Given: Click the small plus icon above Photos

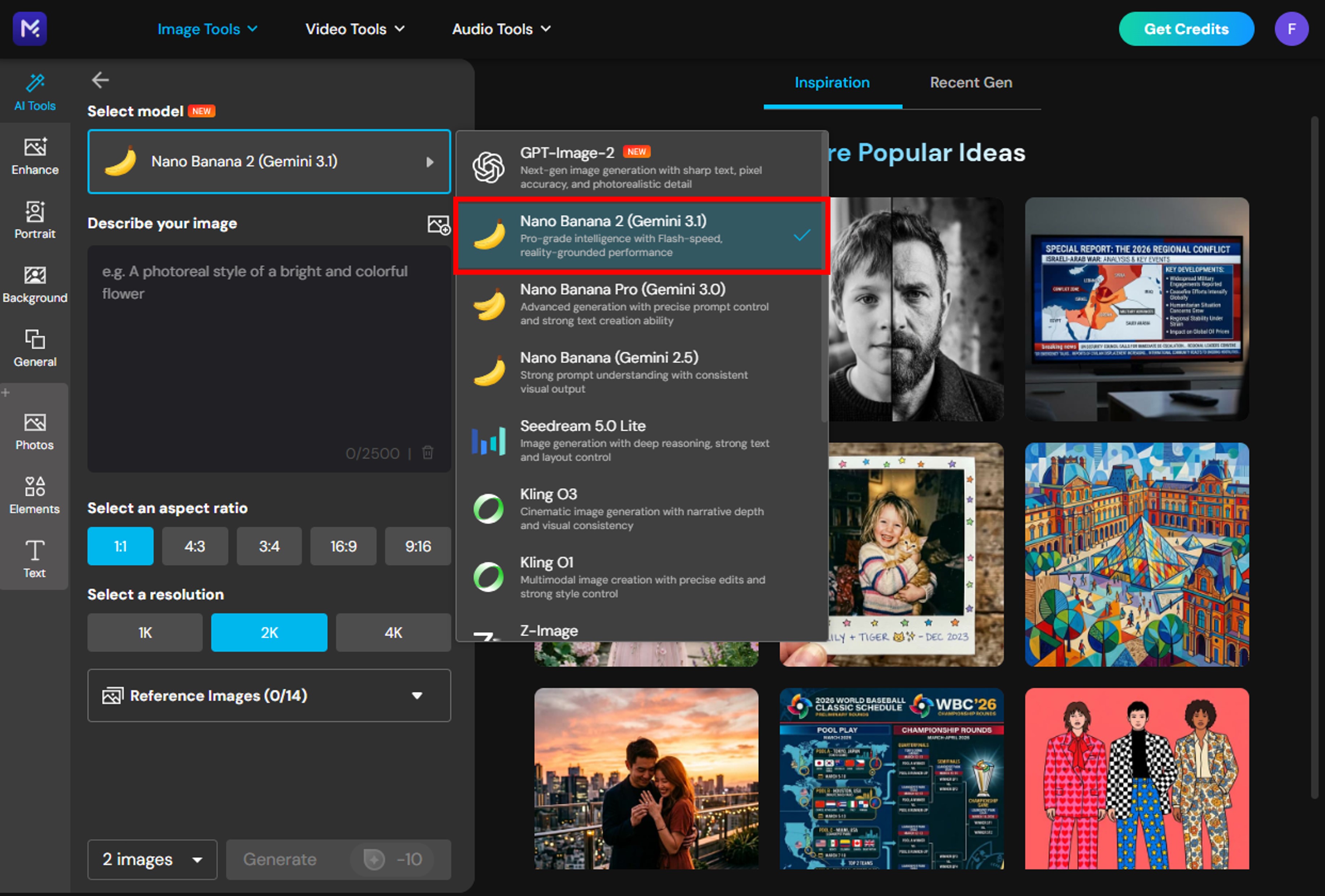Looking at the screenshot, I should 6,392.
